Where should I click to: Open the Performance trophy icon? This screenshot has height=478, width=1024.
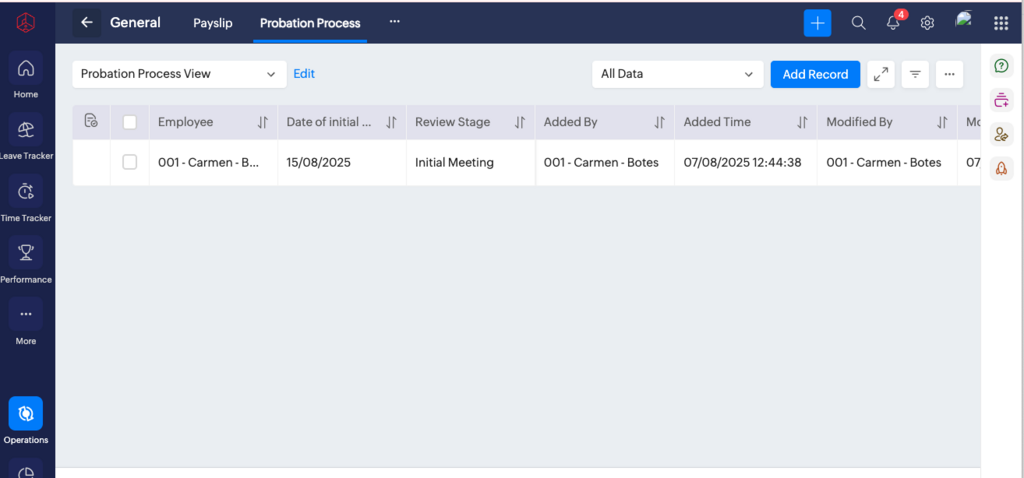[x=26, y=254]
